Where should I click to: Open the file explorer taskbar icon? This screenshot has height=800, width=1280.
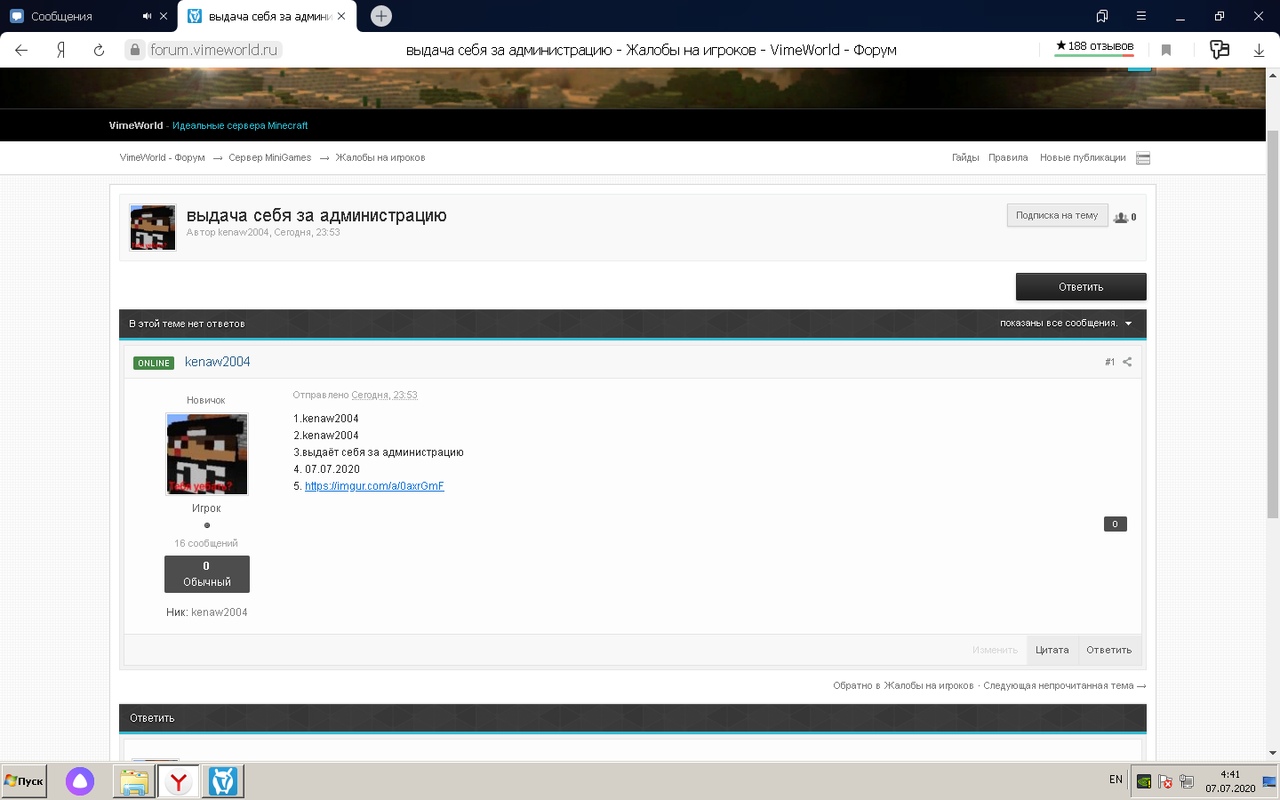point(134,781)
